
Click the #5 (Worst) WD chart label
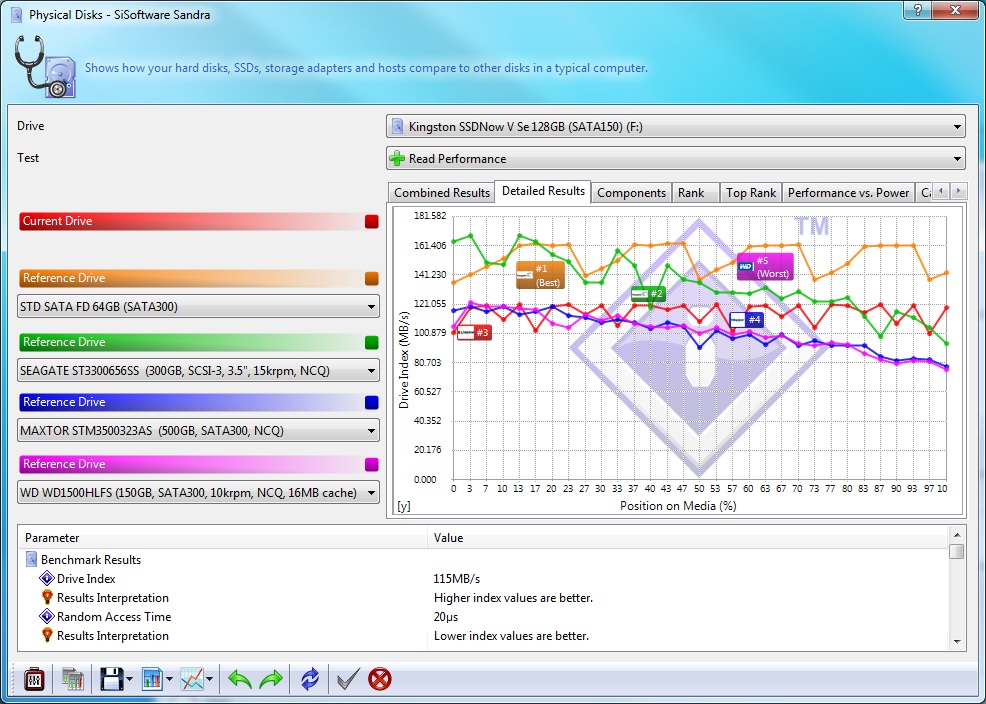pos(765,267)
